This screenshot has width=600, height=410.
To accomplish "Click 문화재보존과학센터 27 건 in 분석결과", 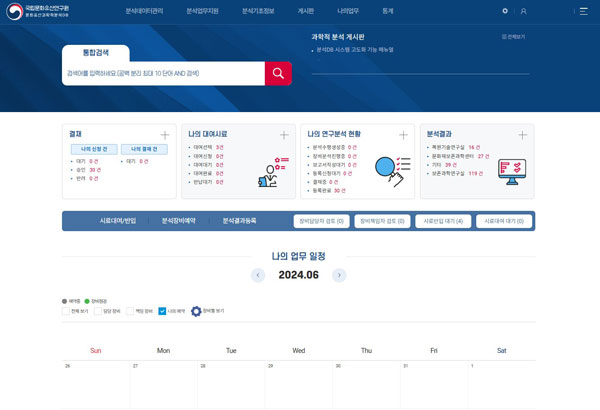I will (460, 156).
